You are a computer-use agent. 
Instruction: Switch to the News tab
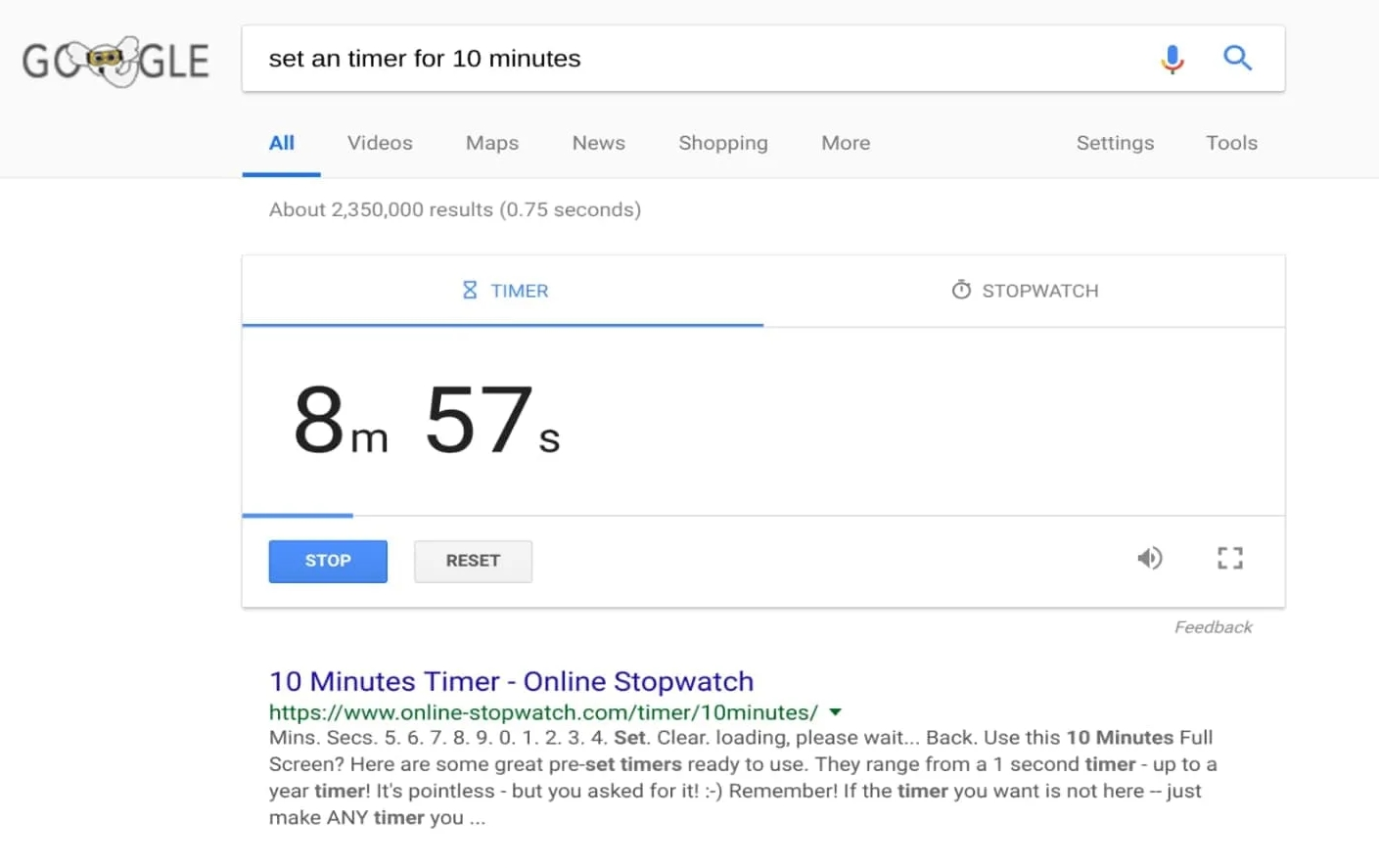(x=598, y=143)
